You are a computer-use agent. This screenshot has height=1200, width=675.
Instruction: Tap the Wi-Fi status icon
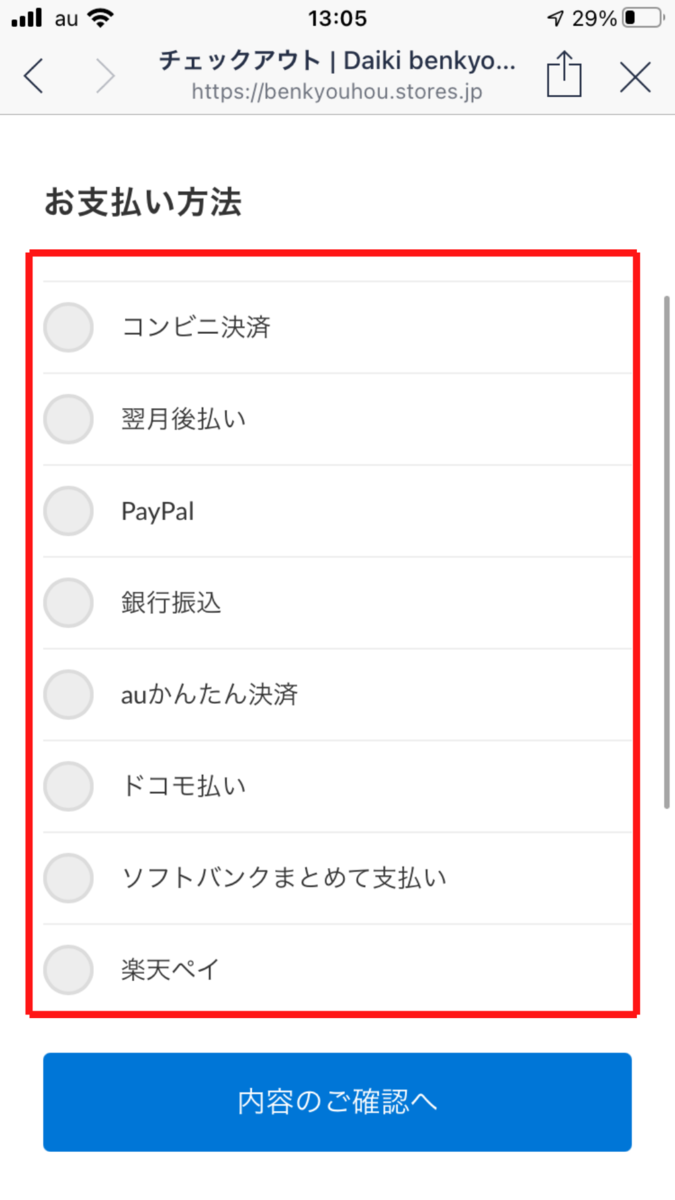coord(99,18)
